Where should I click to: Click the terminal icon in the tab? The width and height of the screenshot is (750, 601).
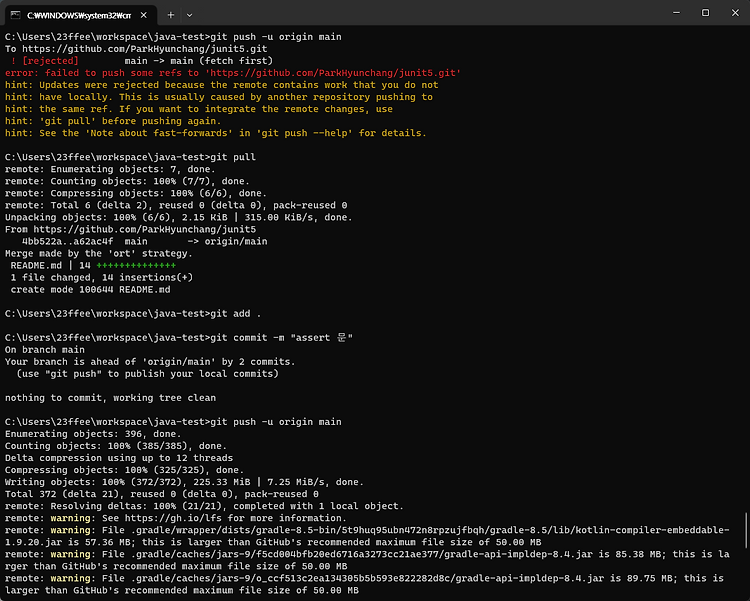coord(15,15)
